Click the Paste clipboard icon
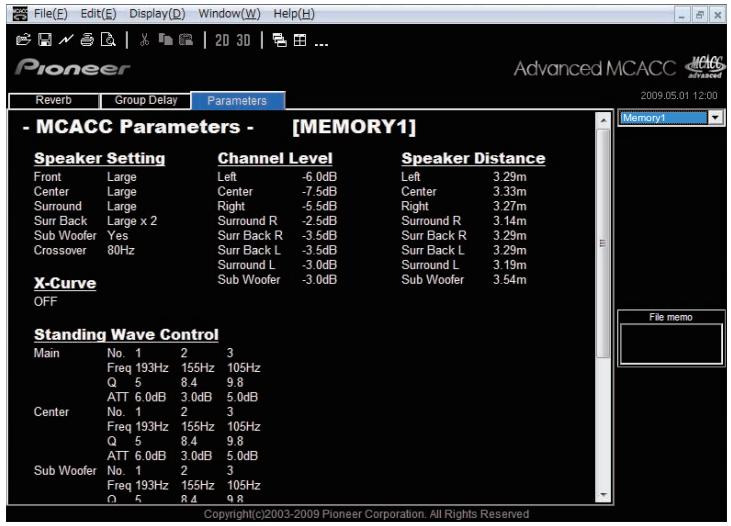The height and width of the screenshot is (526, 731). tap(186, 40)
